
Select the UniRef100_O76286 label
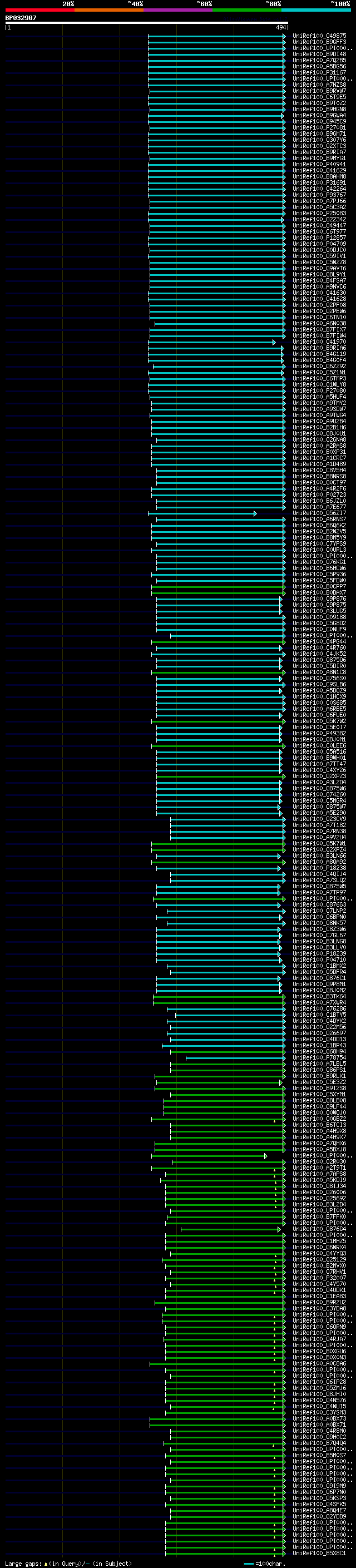point(319,1008)
